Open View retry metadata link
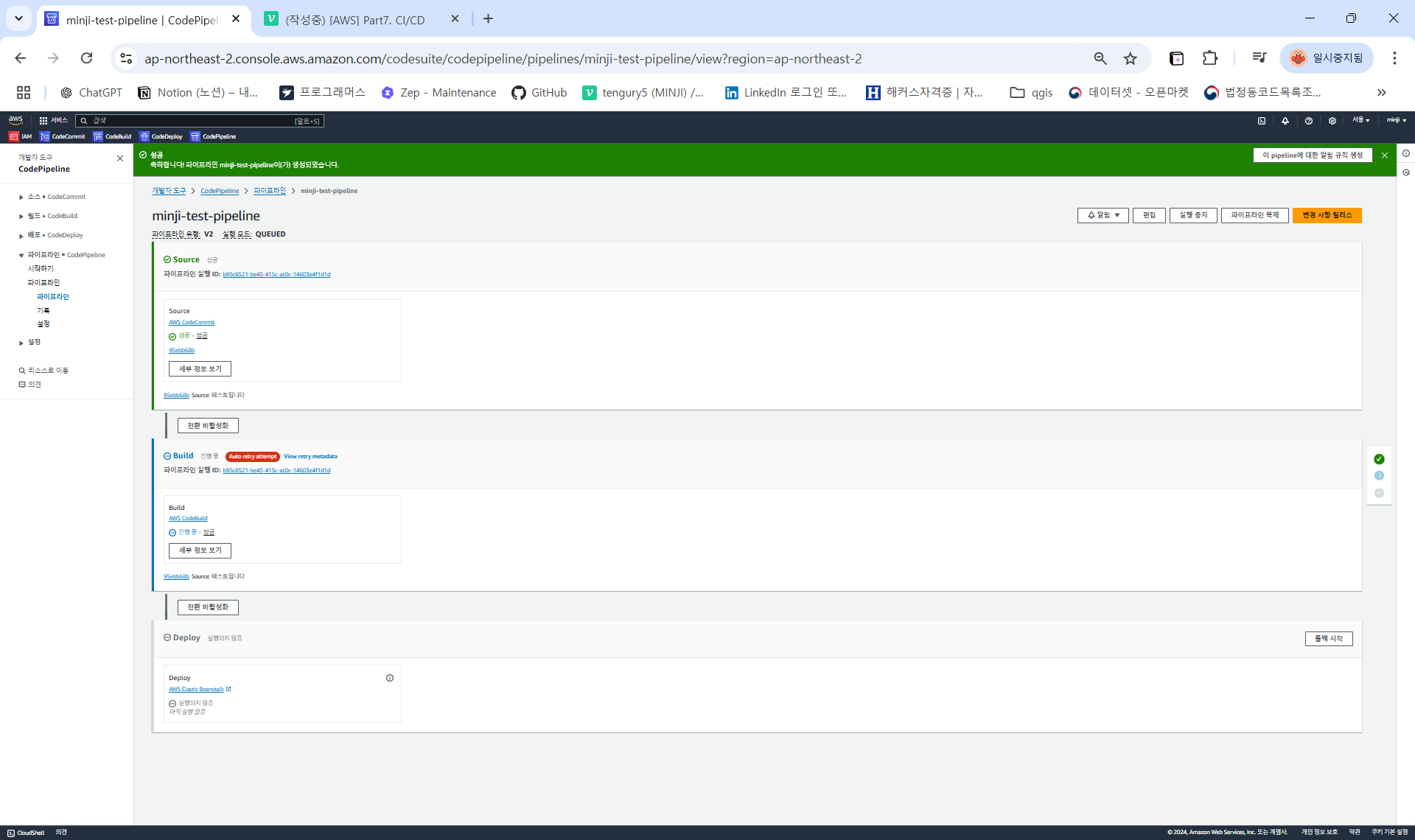 (310, 457)
